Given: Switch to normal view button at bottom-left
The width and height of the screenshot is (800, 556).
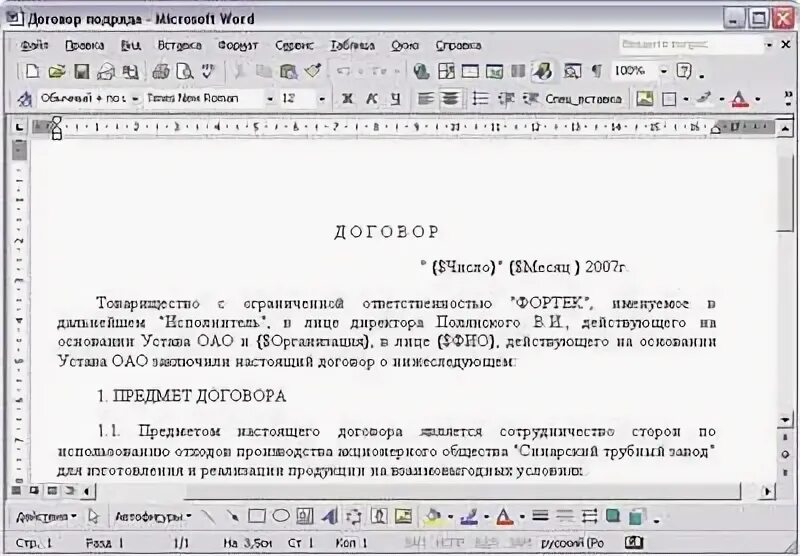Looking at the screenshot, I should point(17,491).
